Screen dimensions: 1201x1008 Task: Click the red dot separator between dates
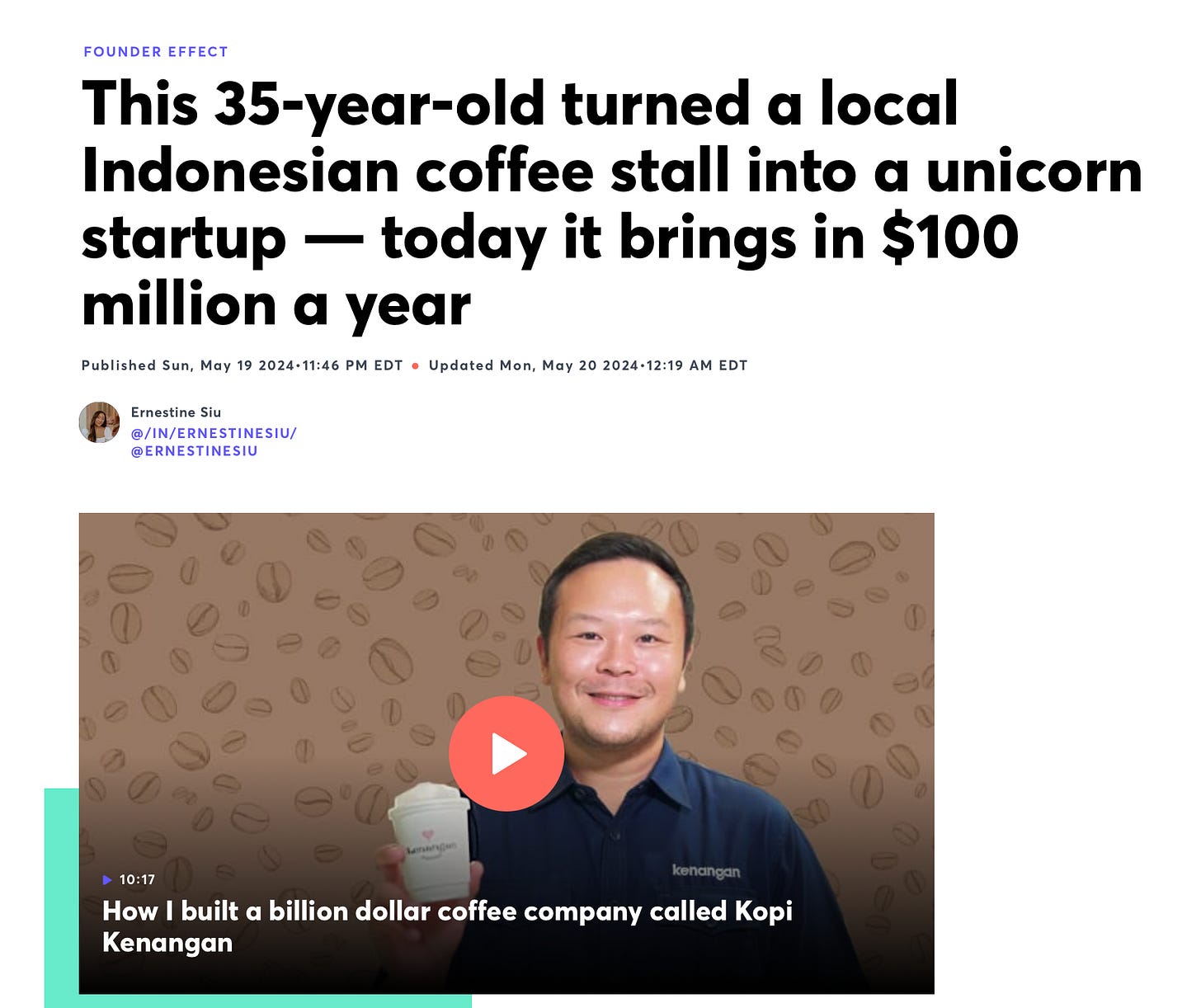pos(416,365)
